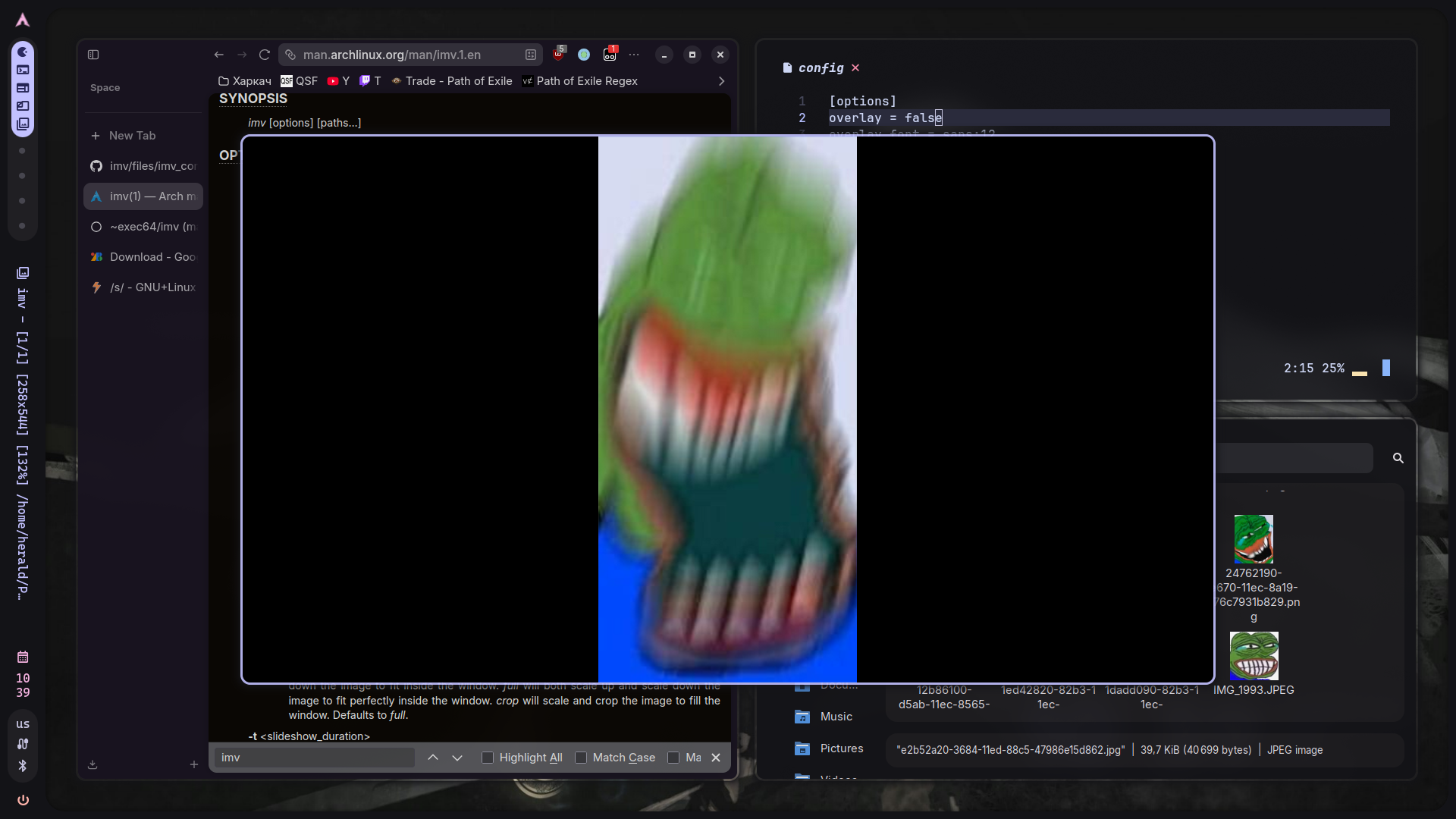Click the Bluetooth icon in left bar
This screenshot has width=1456, height=819.
[x=23, y=766]
